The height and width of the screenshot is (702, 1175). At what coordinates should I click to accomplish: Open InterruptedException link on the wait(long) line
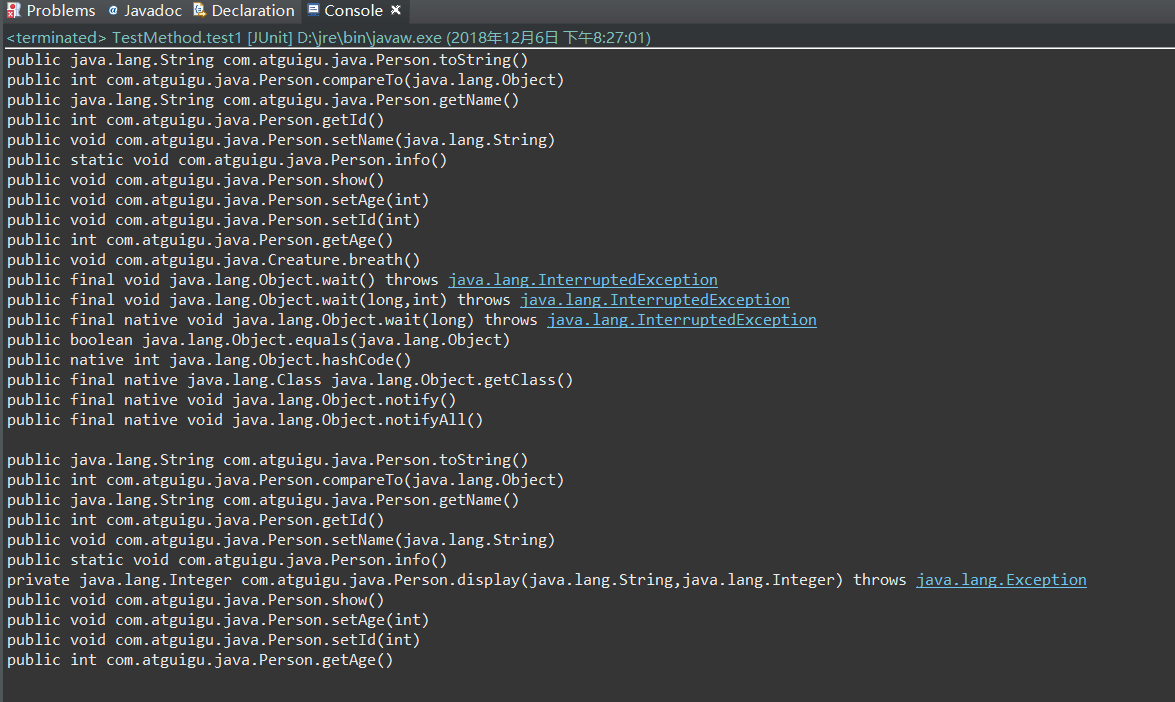(681, 320)
